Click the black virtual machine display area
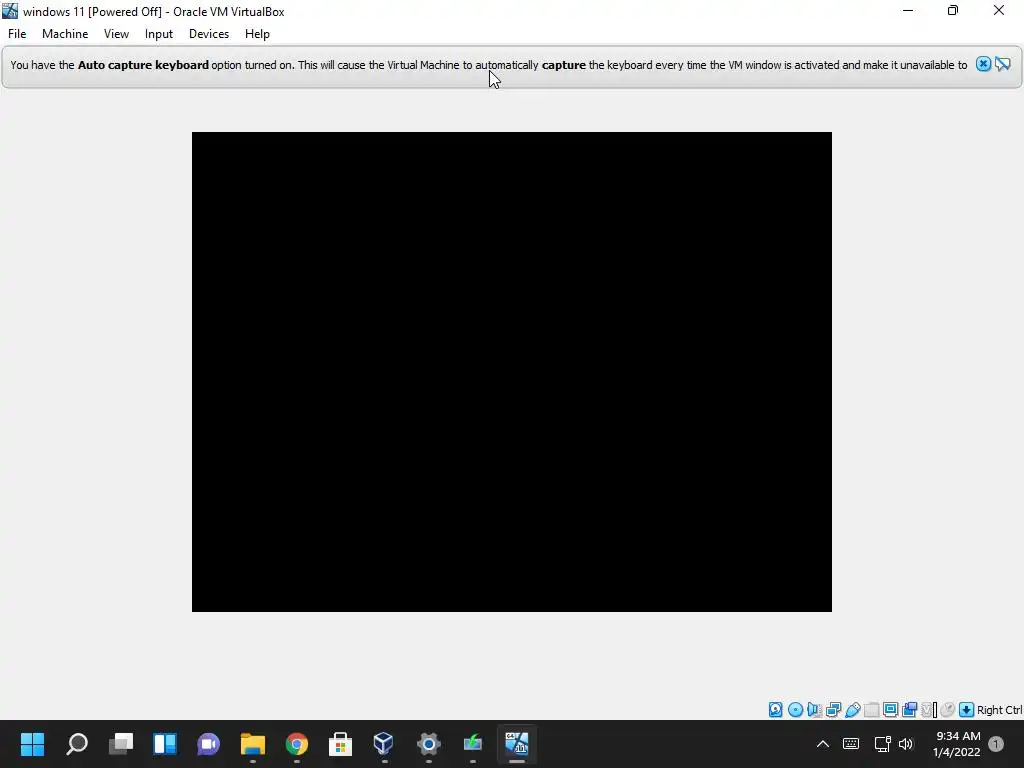The width and height of the screenshot is (1024, 768). tap(511, 372)
